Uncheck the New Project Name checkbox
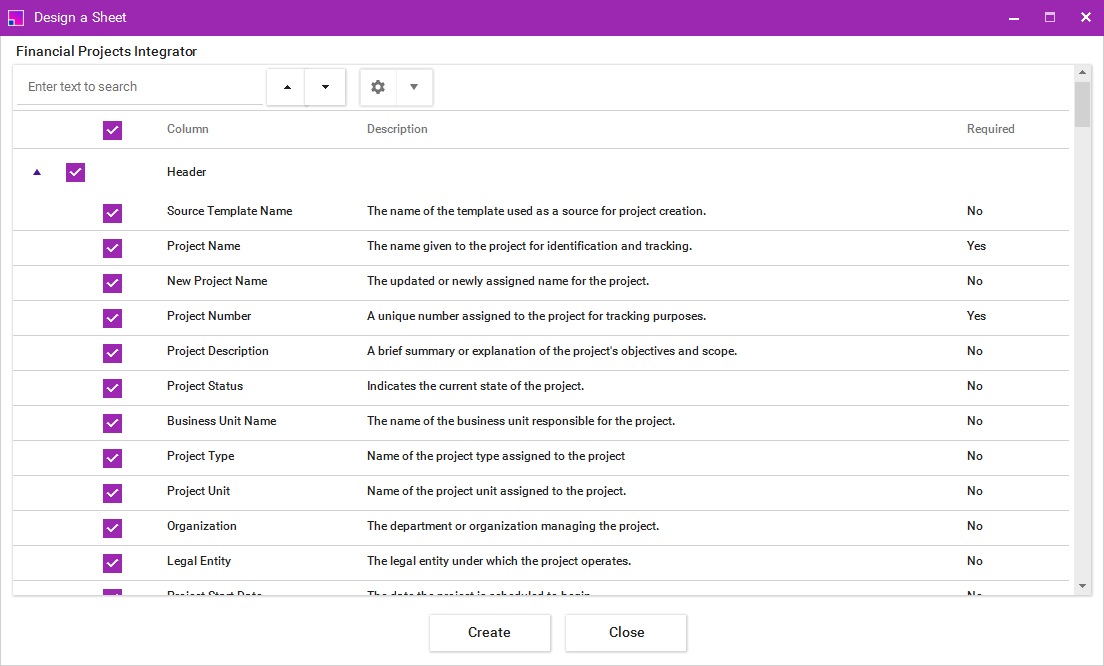This screenshot has width=1104, height=666. 113,283
